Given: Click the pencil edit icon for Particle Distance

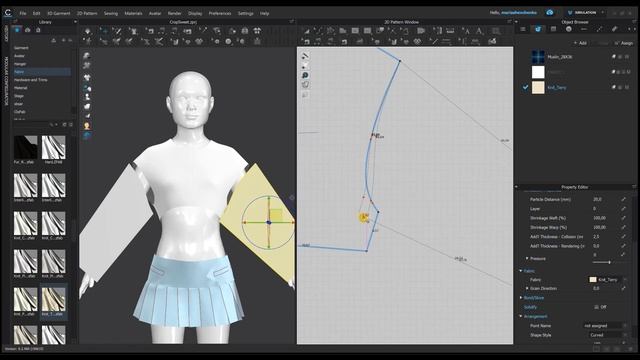Looking at the screenshot, I should pyautogui.click(x=623, y=199).
